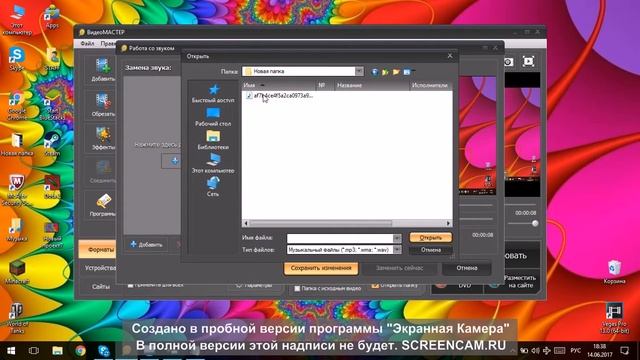Screen dimensions: 640x360
Task: Open Сеть in the places sidebar
Action: point(213,187)
